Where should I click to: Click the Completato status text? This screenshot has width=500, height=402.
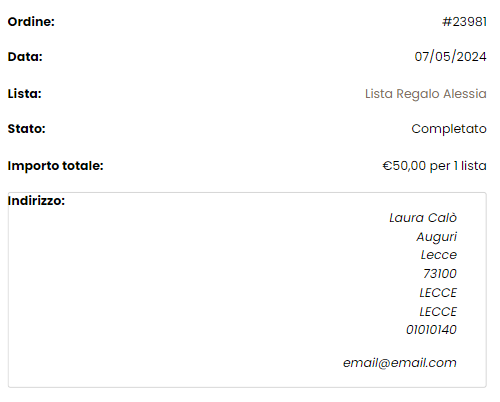(449, 129)
